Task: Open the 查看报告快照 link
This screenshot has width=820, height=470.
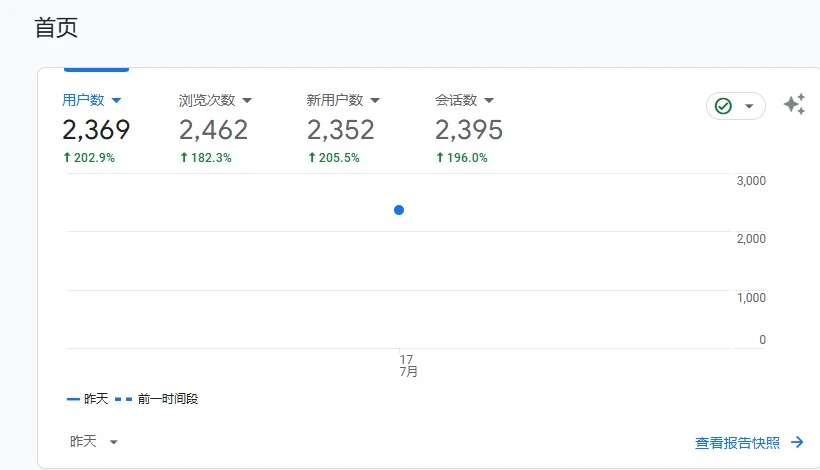Action: [x=739, y=442]
